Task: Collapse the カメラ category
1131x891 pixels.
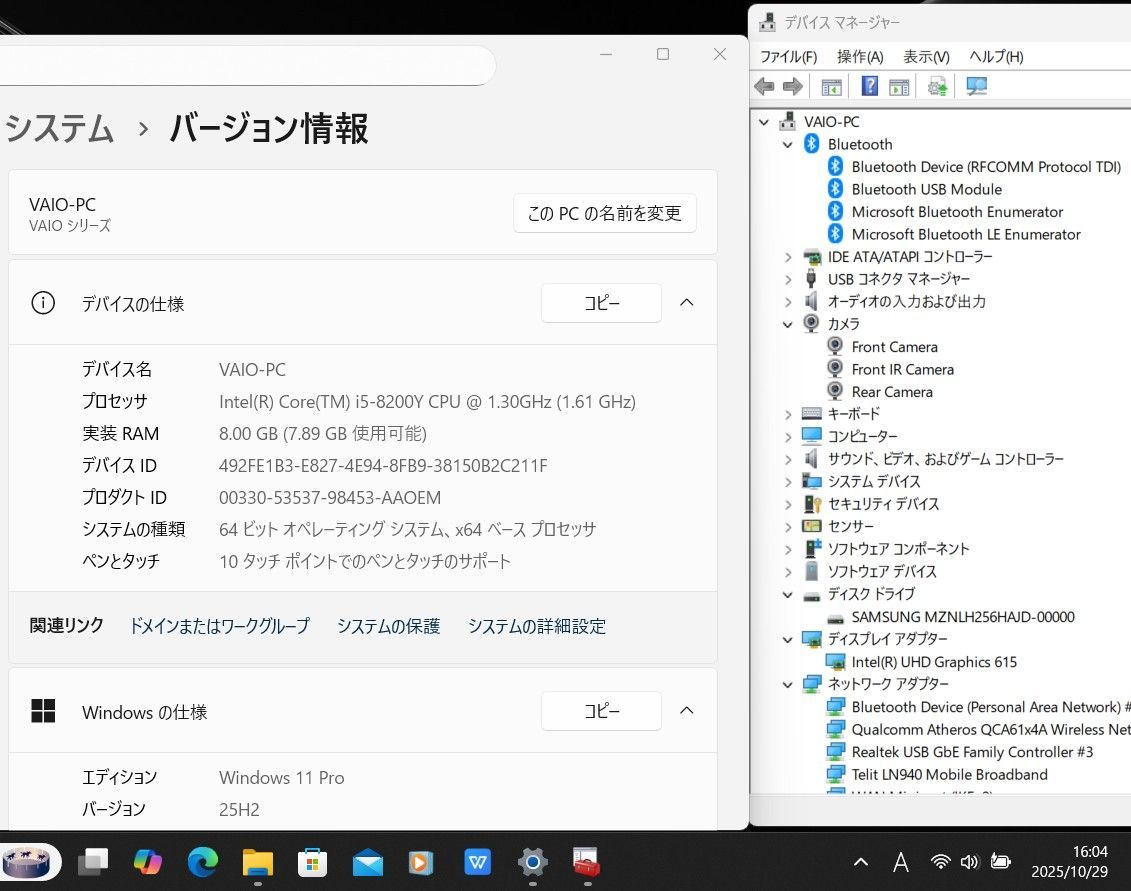Action: [787, 324]
